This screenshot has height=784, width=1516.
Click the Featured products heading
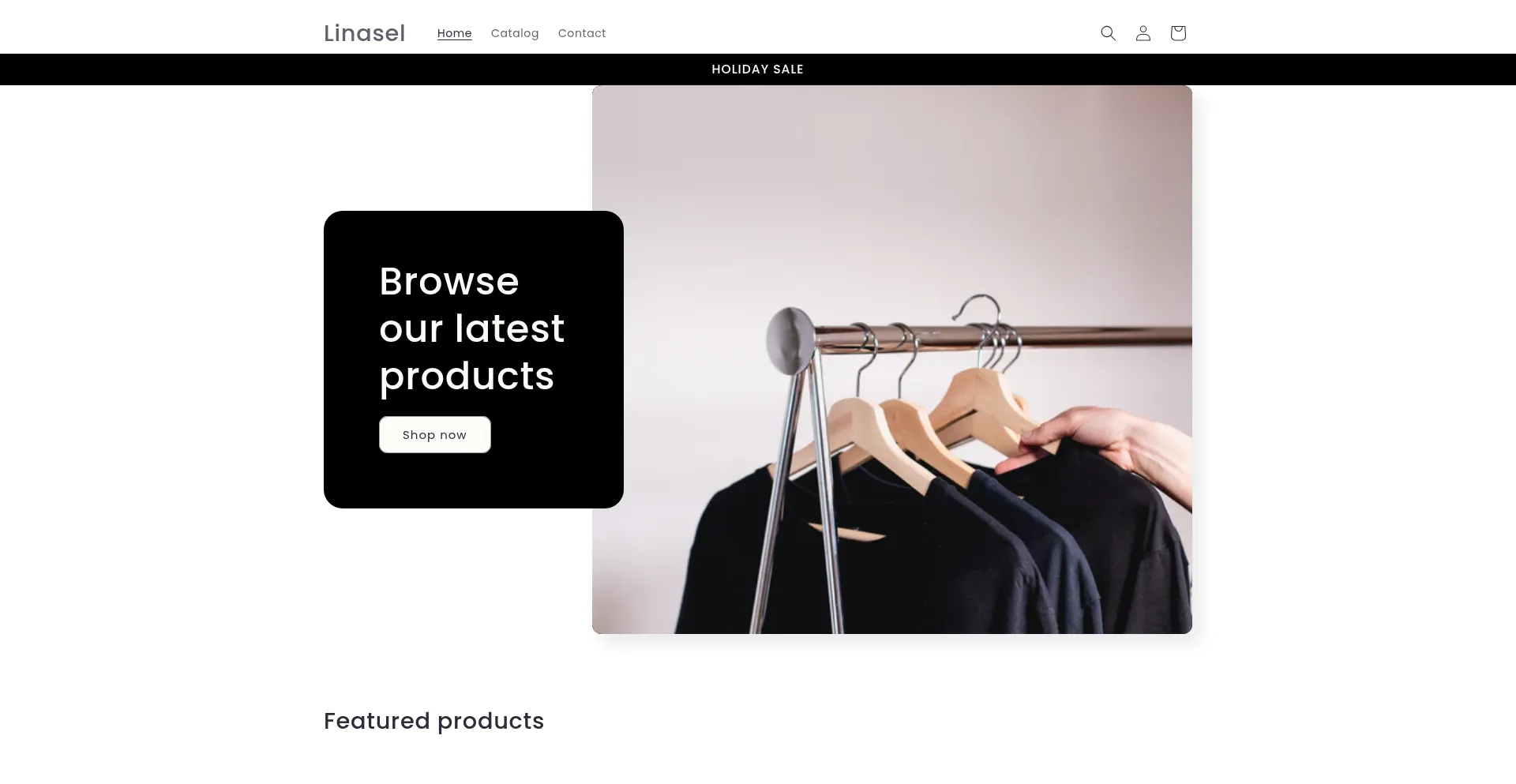click(x=433, y=721)
